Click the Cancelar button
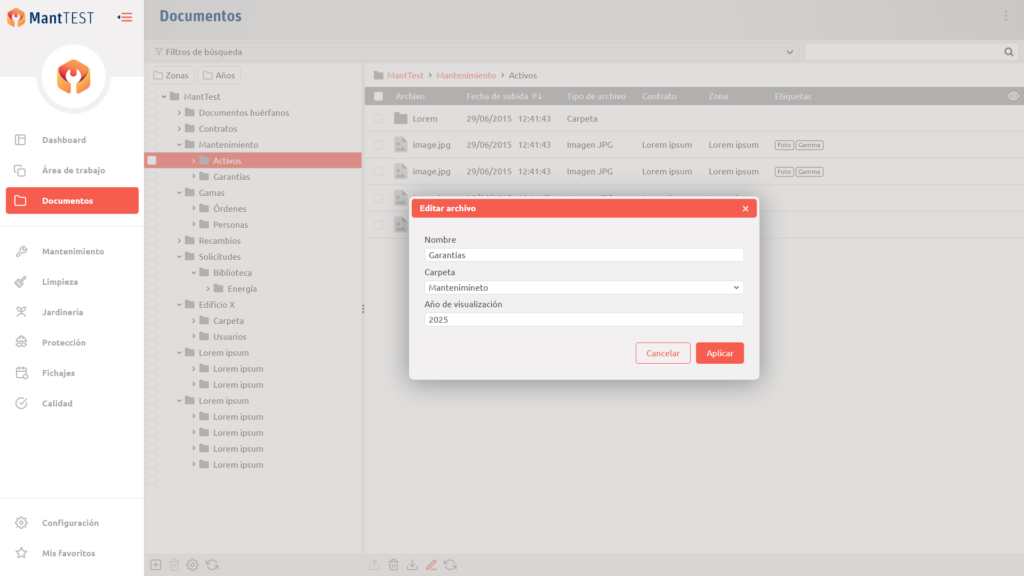Viewport: 1024px width, 576px height. (662, 353)
